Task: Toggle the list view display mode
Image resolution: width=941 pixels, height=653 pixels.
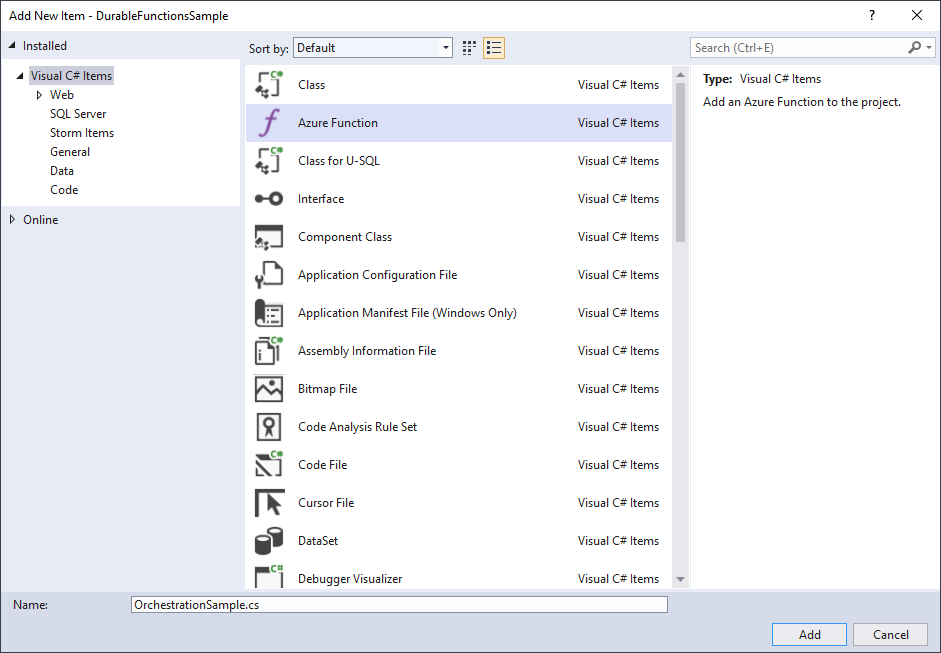Action: pyautogui.click(x=493, y=47)
